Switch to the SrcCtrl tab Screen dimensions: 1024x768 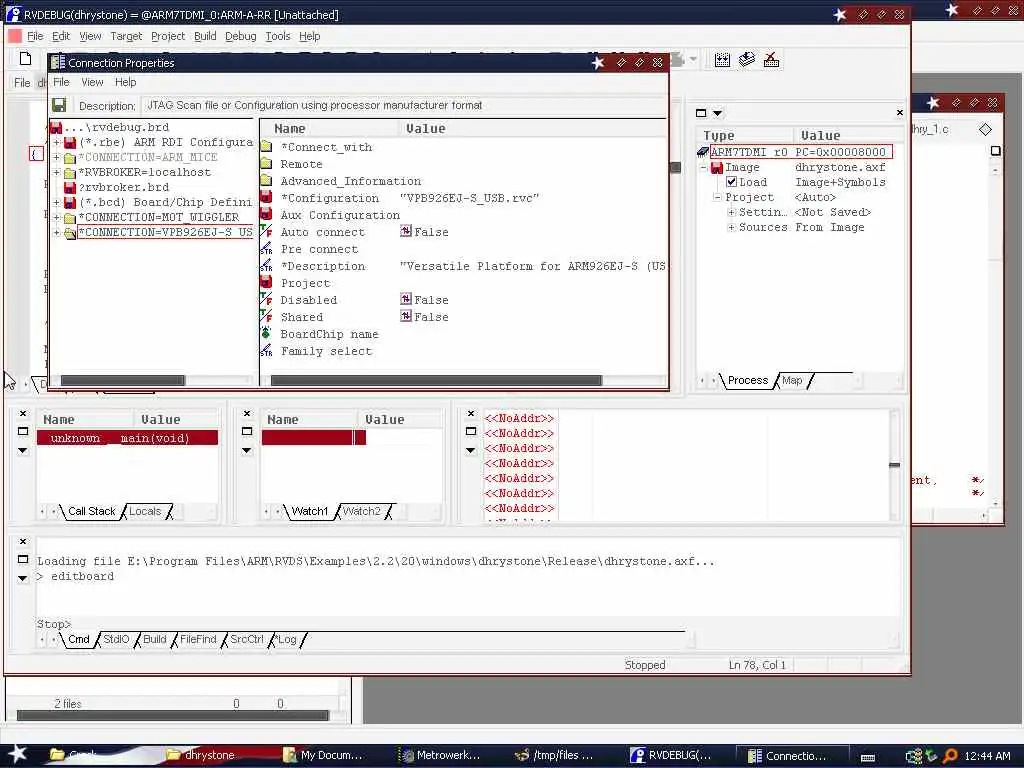point(247,639)
